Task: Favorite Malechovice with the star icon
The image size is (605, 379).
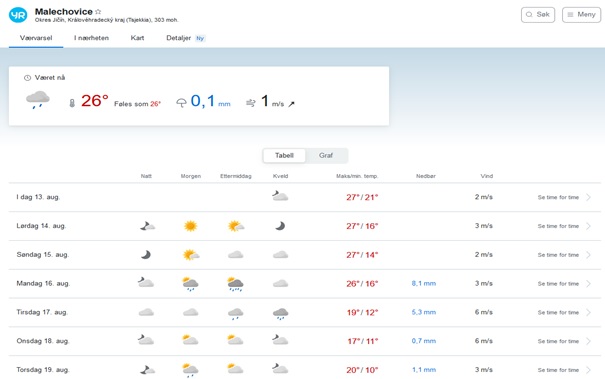Action: coord(98,12)
